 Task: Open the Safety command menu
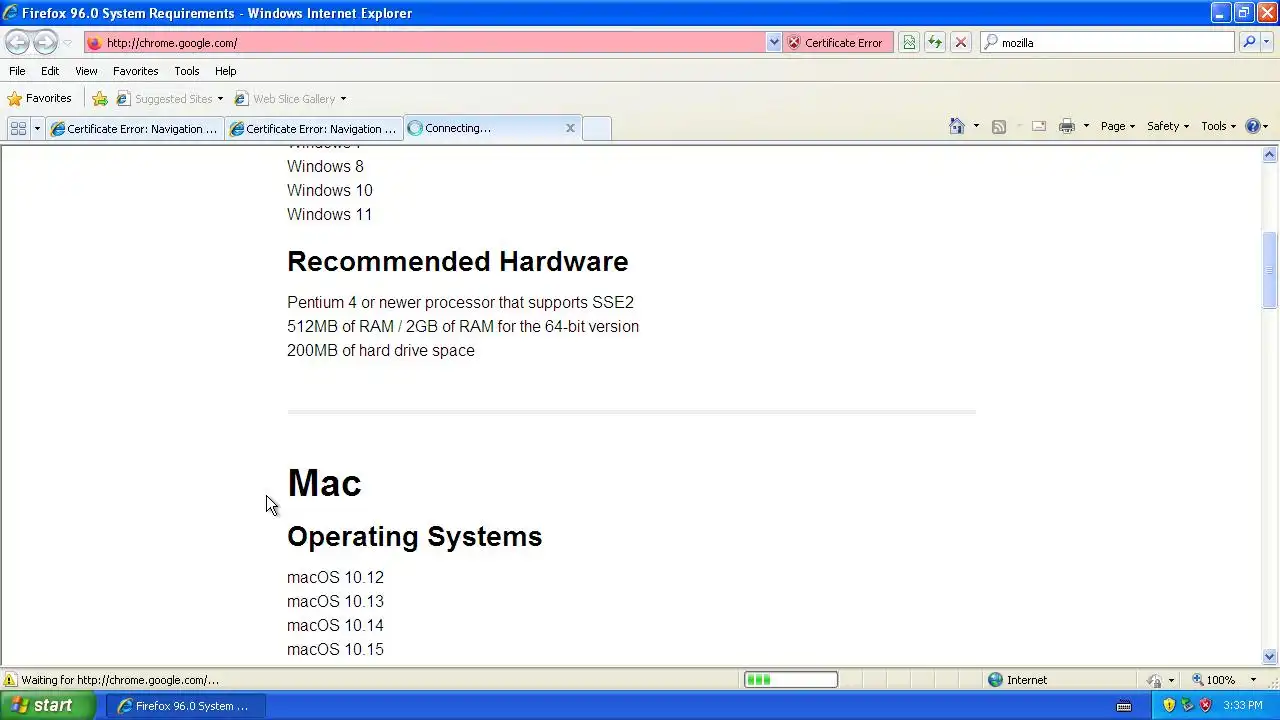1167,126
